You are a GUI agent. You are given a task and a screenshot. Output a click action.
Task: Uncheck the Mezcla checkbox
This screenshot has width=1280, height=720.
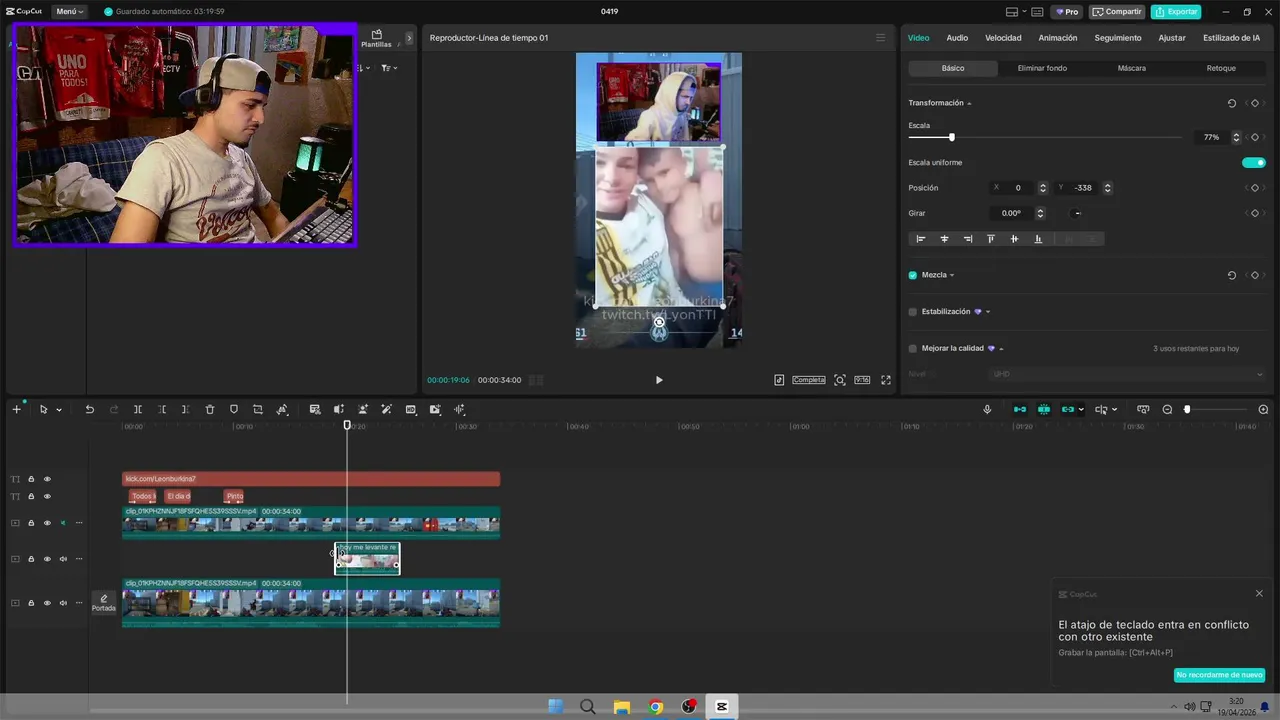click(913, 275)
